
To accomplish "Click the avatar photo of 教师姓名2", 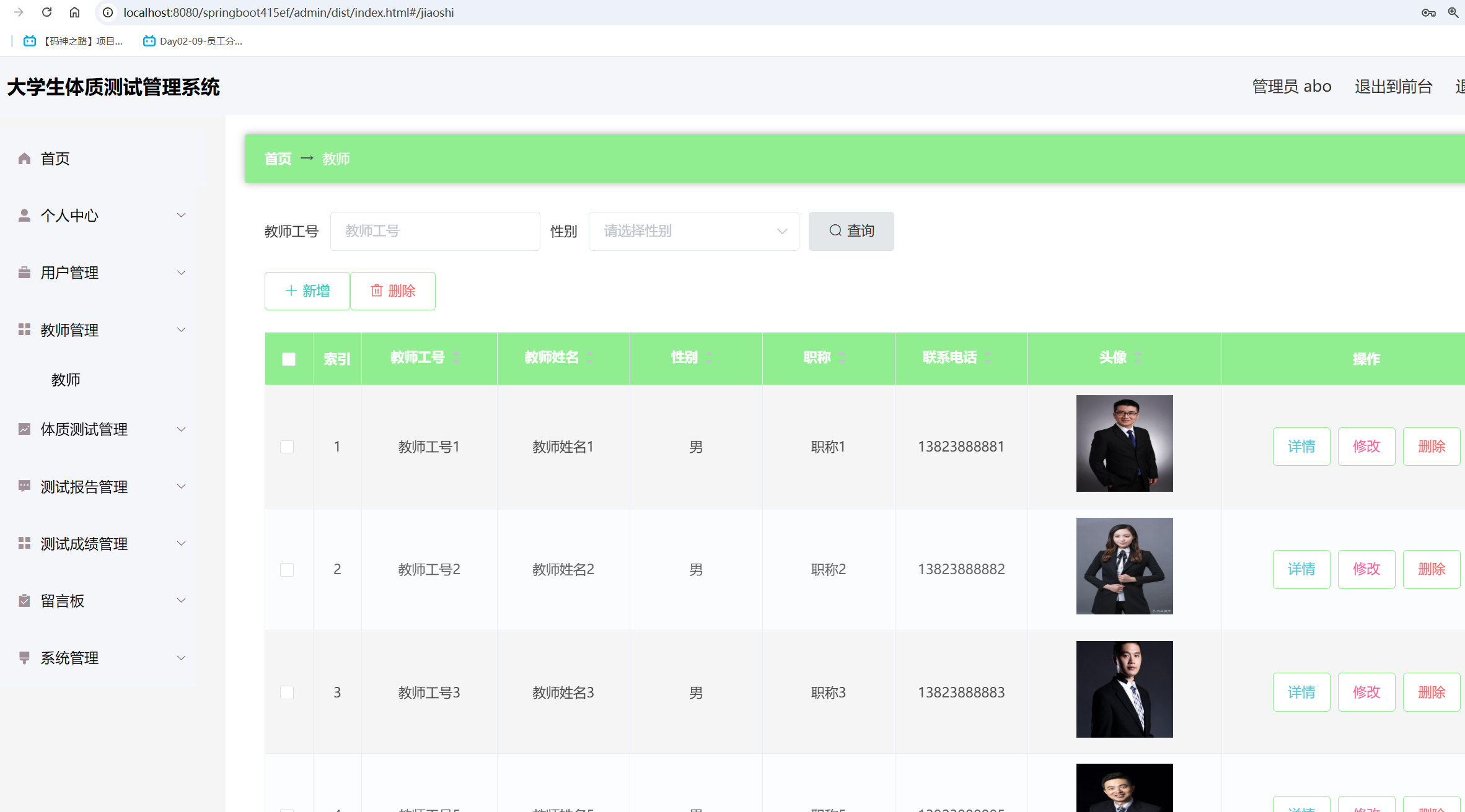I will (x=1124, y=566).
